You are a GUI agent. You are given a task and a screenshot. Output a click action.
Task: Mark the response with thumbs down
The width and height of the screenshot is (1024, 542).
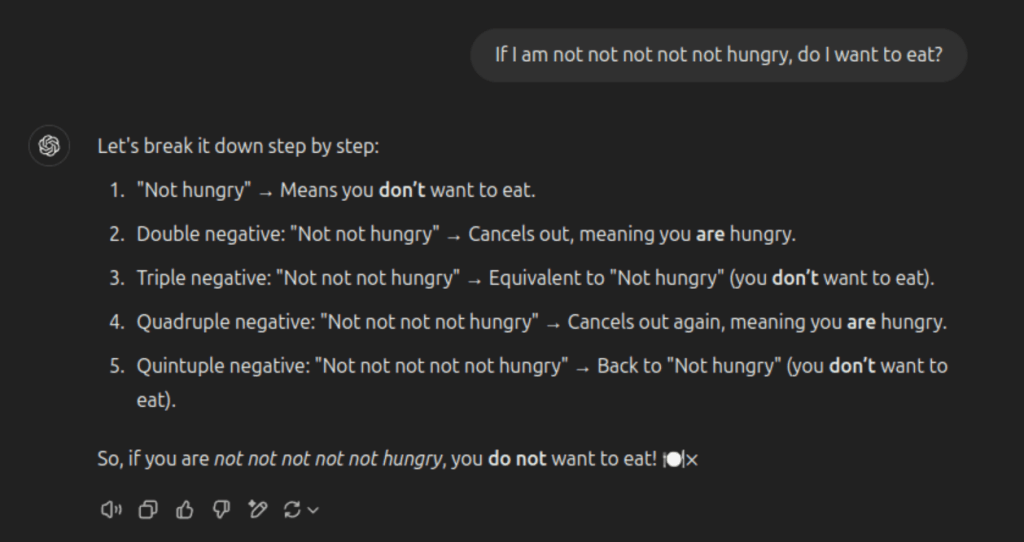point(221,510)
